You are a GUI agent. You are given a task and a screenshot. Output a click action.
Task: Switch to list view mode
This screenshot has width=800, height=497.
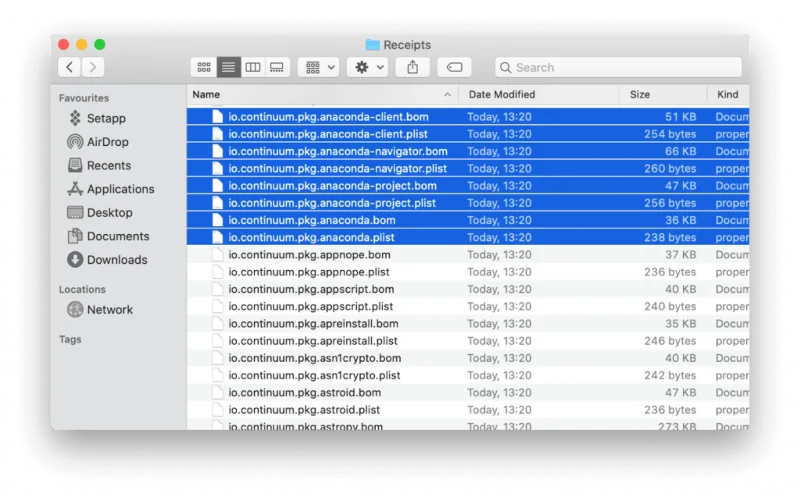tap(228, 67)
